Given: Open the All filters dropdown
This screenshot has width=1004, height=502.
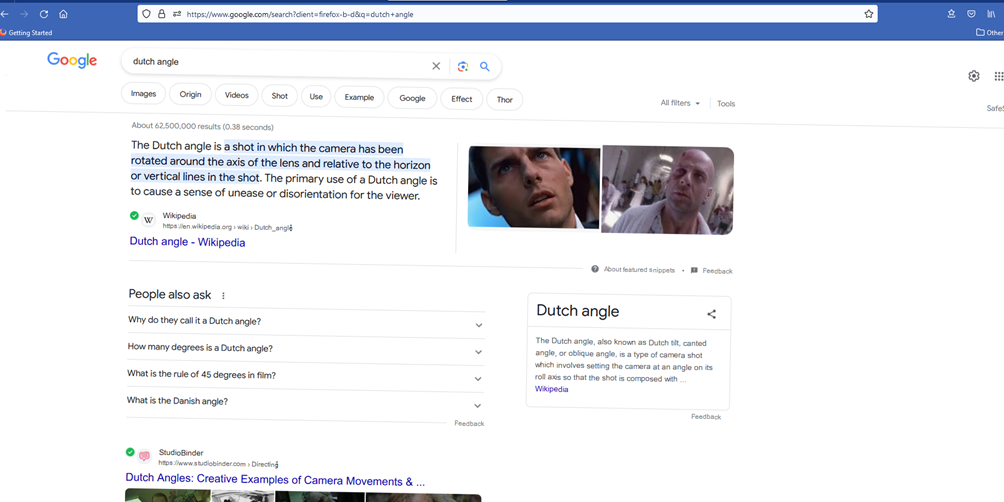Looking at the screenshot, I should point(680,103).
